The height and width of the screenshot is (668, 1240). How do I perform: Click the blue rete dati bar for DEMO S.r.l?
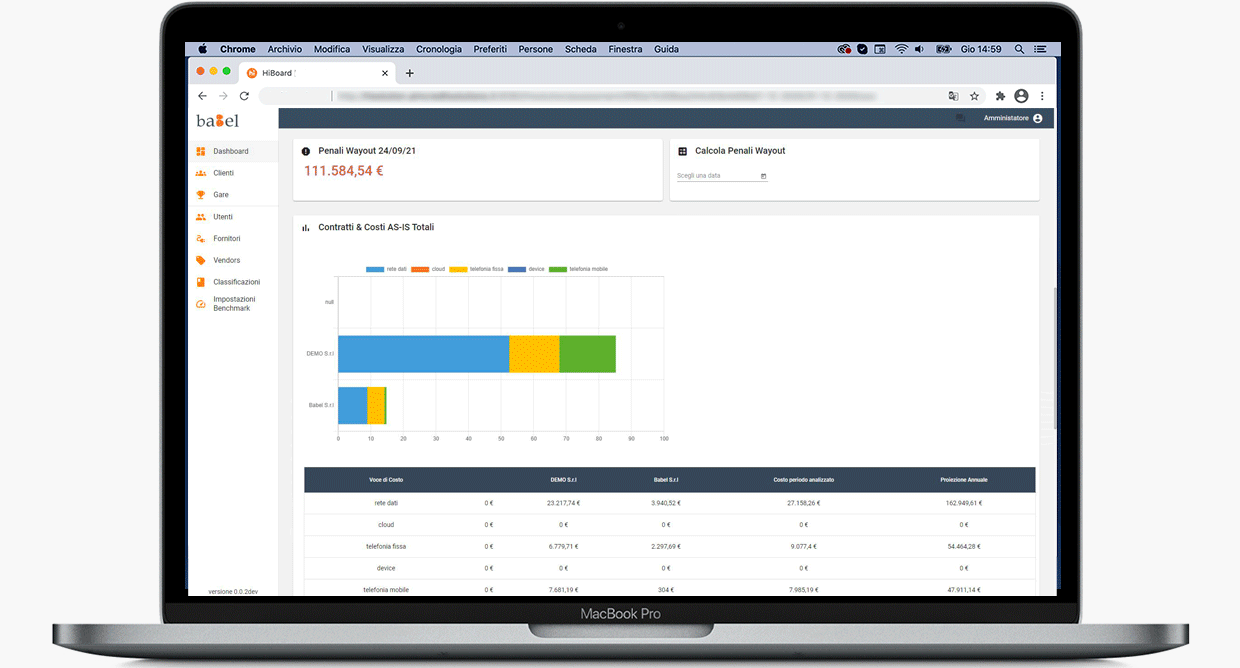coord(424,354)
